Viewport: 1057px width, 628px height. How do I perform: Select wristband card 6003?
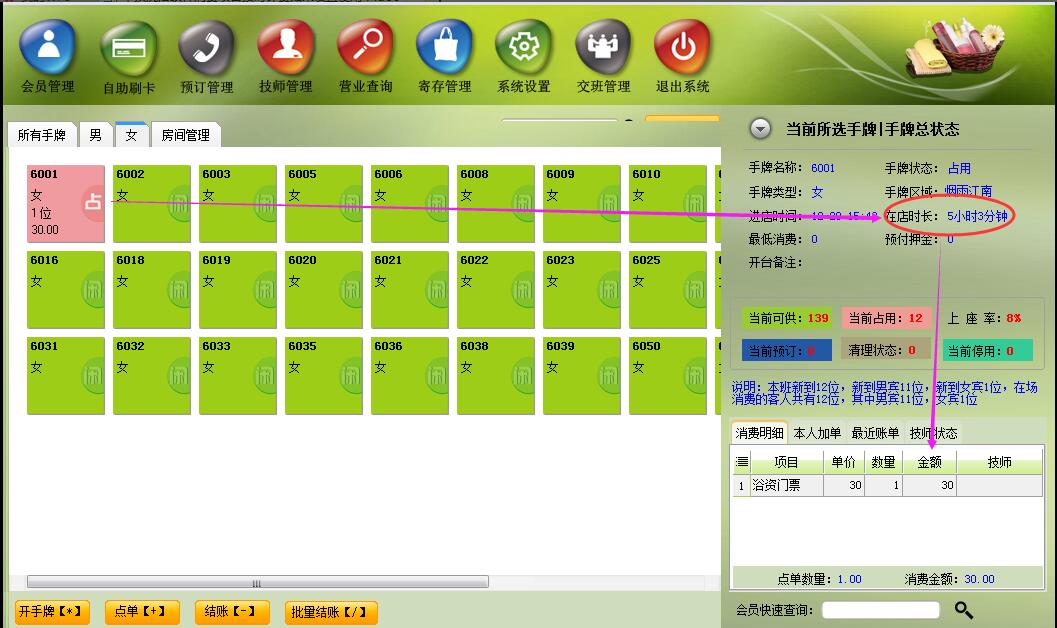coord(237,203)
